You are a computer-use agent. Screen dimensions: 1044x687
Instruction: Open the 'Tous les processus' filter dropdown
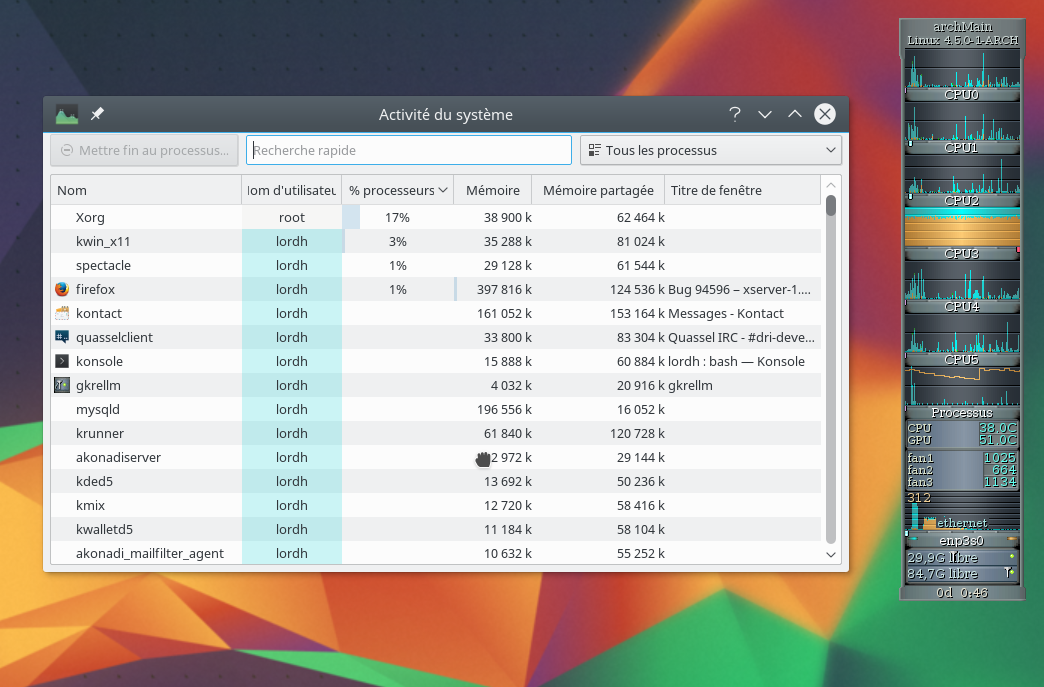[x=711, y=150]
